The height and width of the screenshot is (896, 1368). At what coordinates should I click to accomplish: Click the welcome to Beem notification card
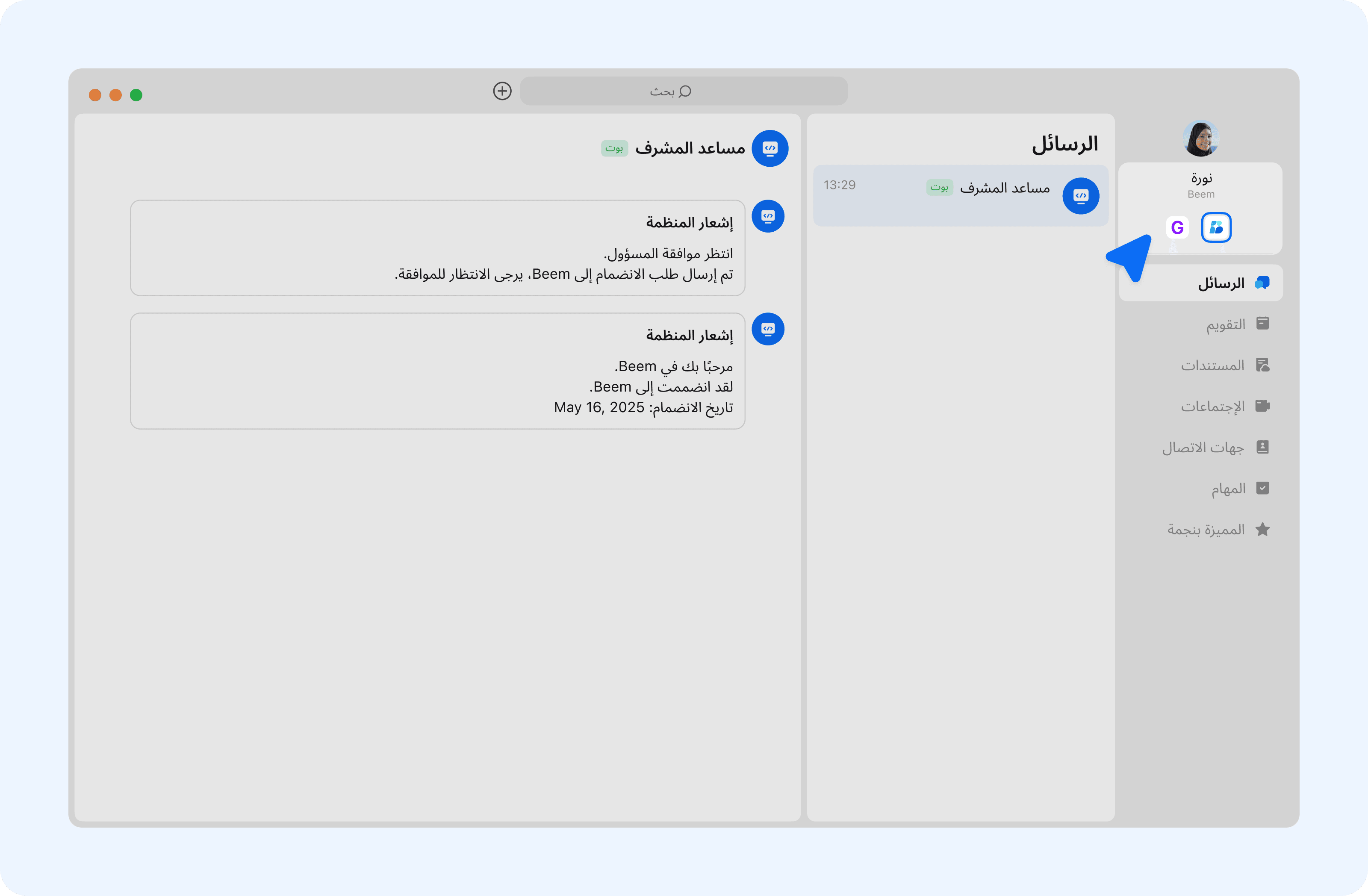point(437,371)
